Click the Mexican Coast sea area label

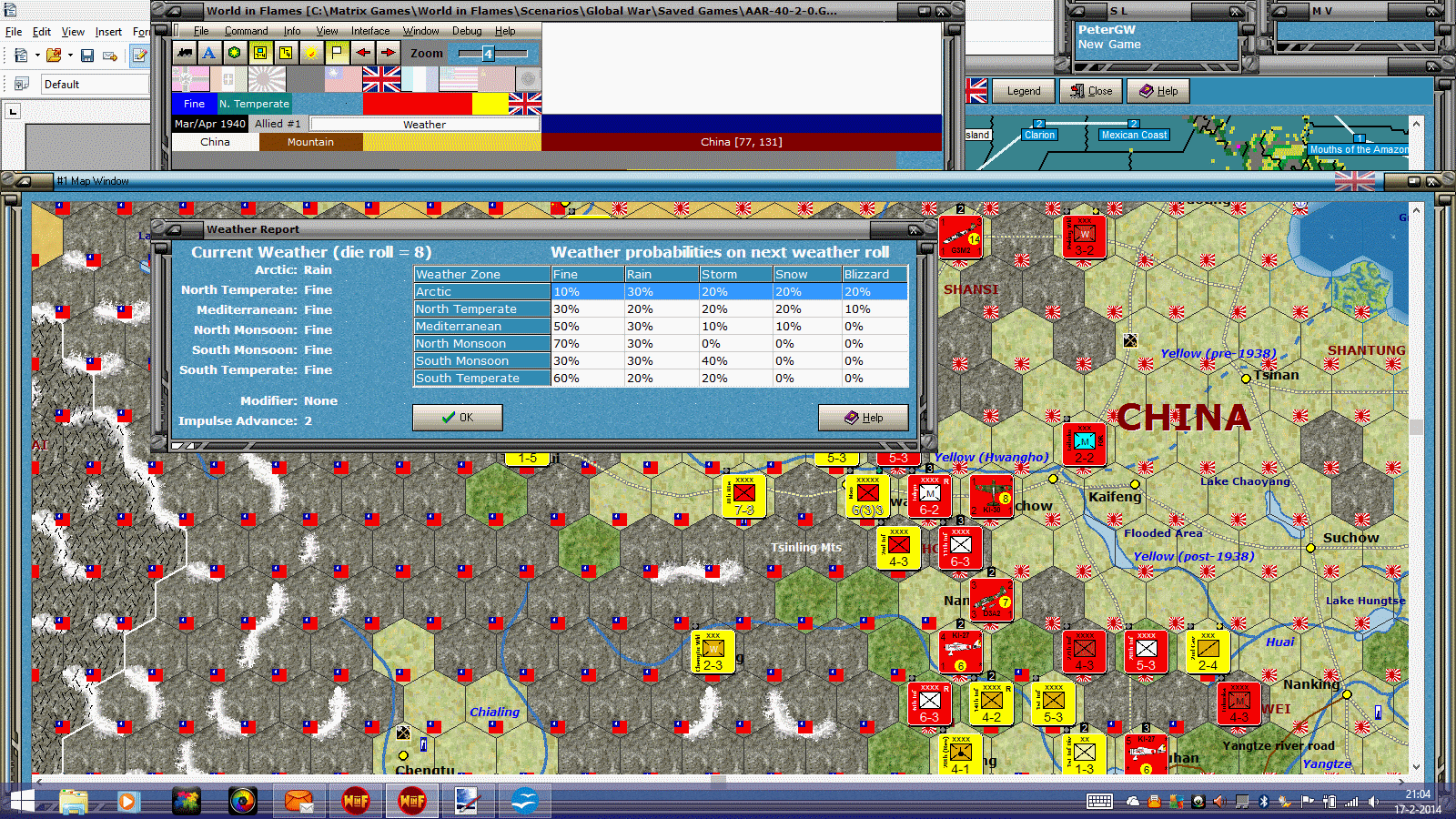[x=1134, y=135]
